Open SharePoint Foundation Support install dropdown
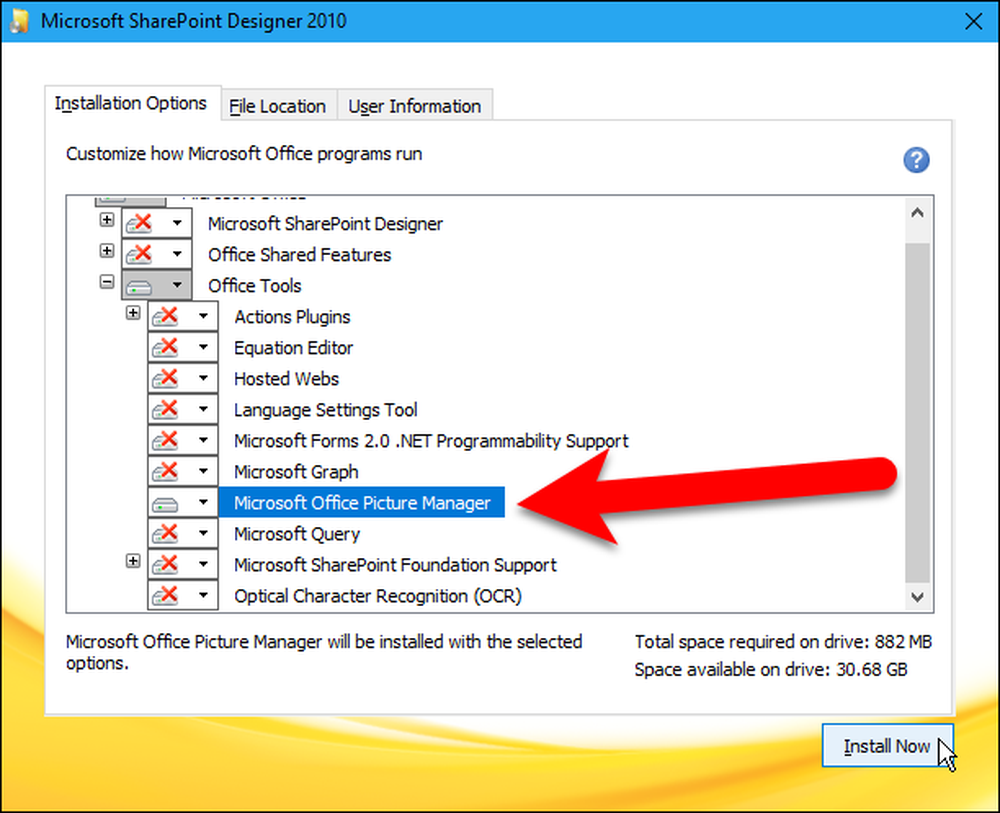The image size is (1000, 813). pyautogui.click(x=203, y=565)
